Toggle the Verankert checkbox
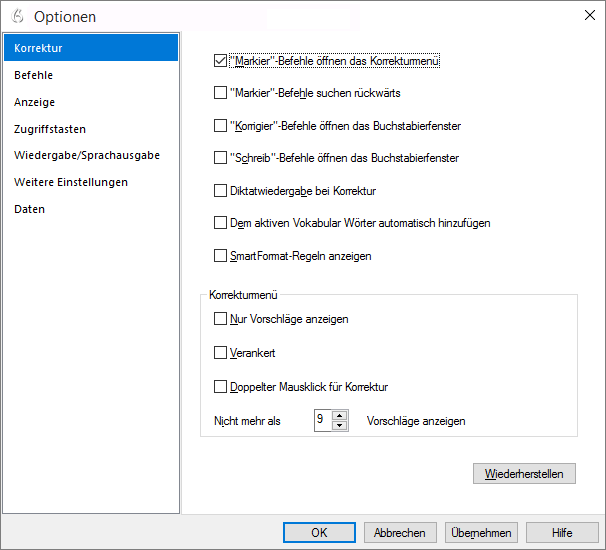This screenshot has height=550, width=606. click(220, 352)
